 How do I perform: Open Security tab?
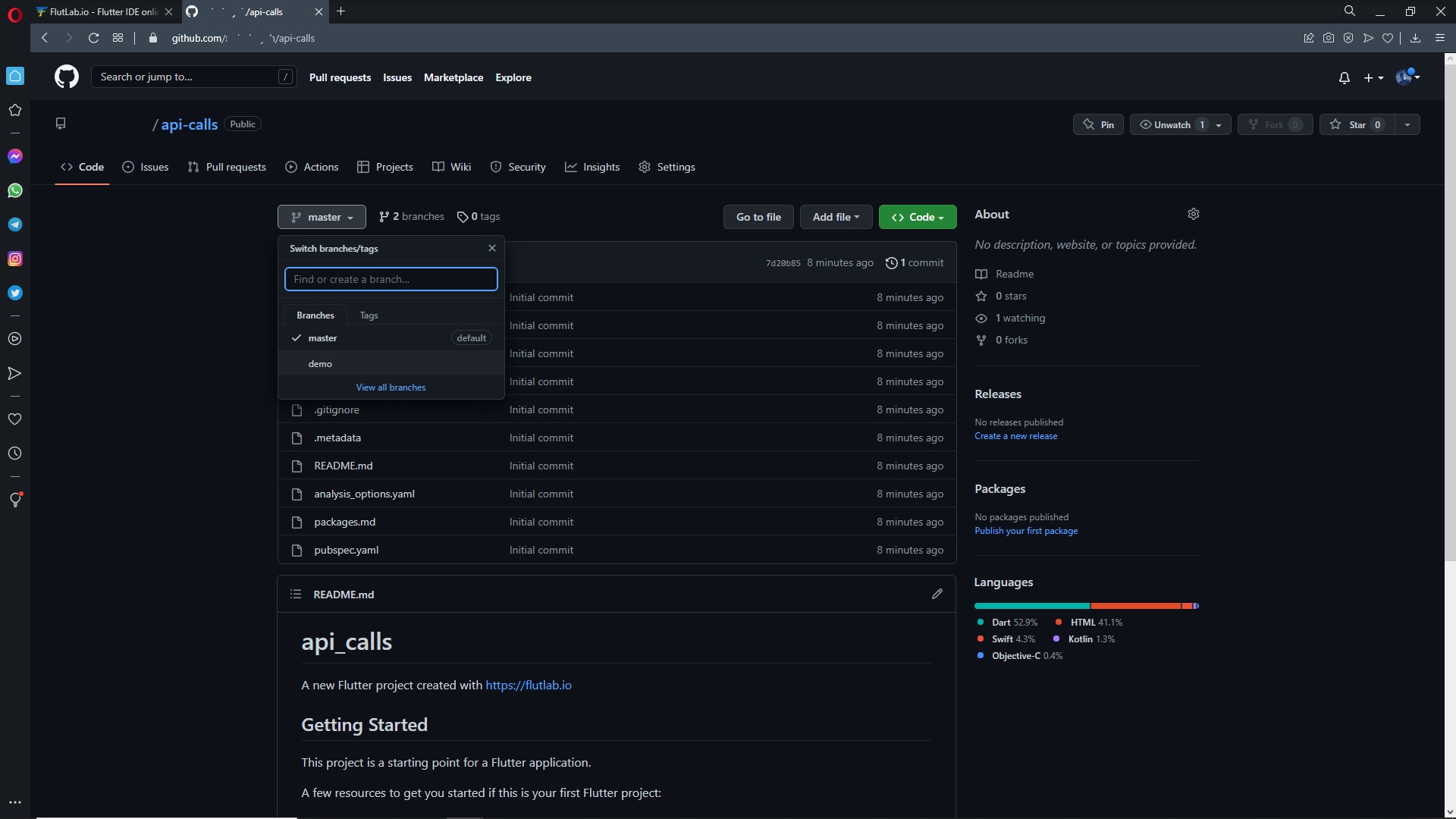point(518,167)
